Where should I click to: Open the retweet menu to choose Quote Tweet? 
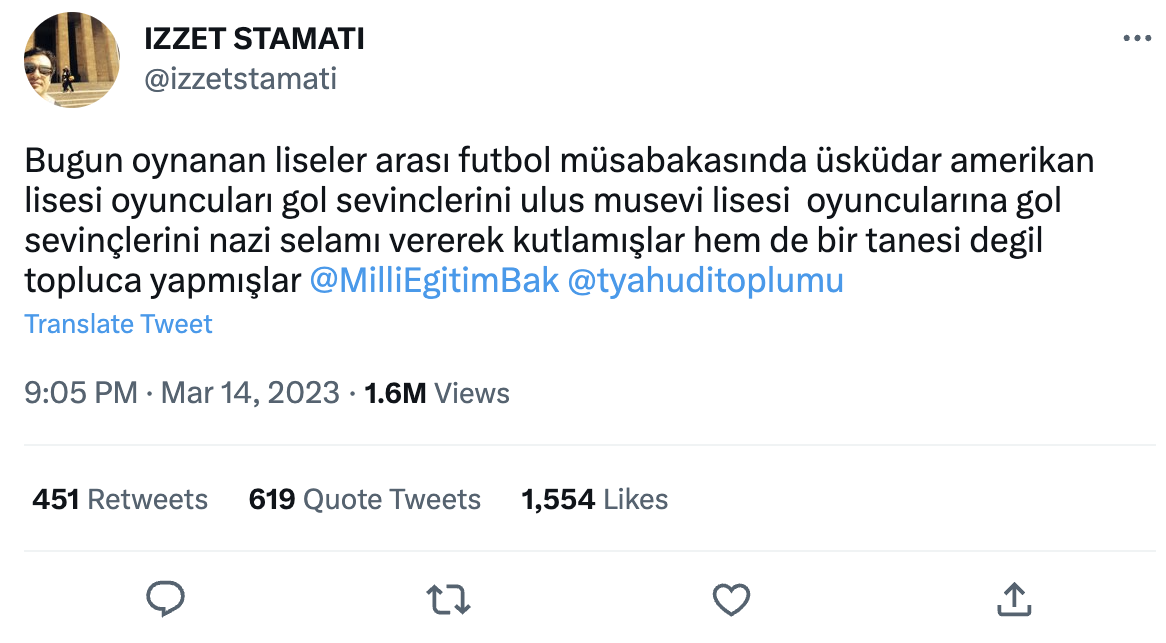[x=448, y=597]
